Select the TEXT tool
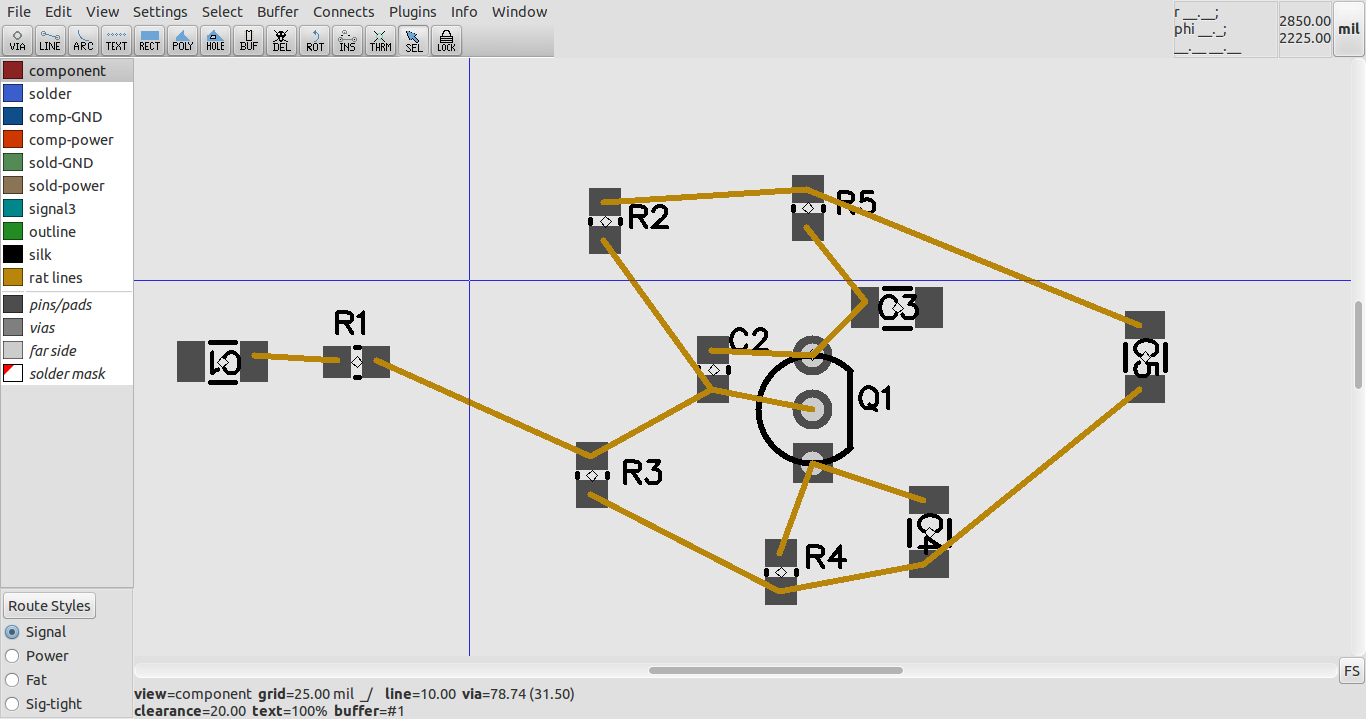Screen dimensions: 1366x719 116,40
